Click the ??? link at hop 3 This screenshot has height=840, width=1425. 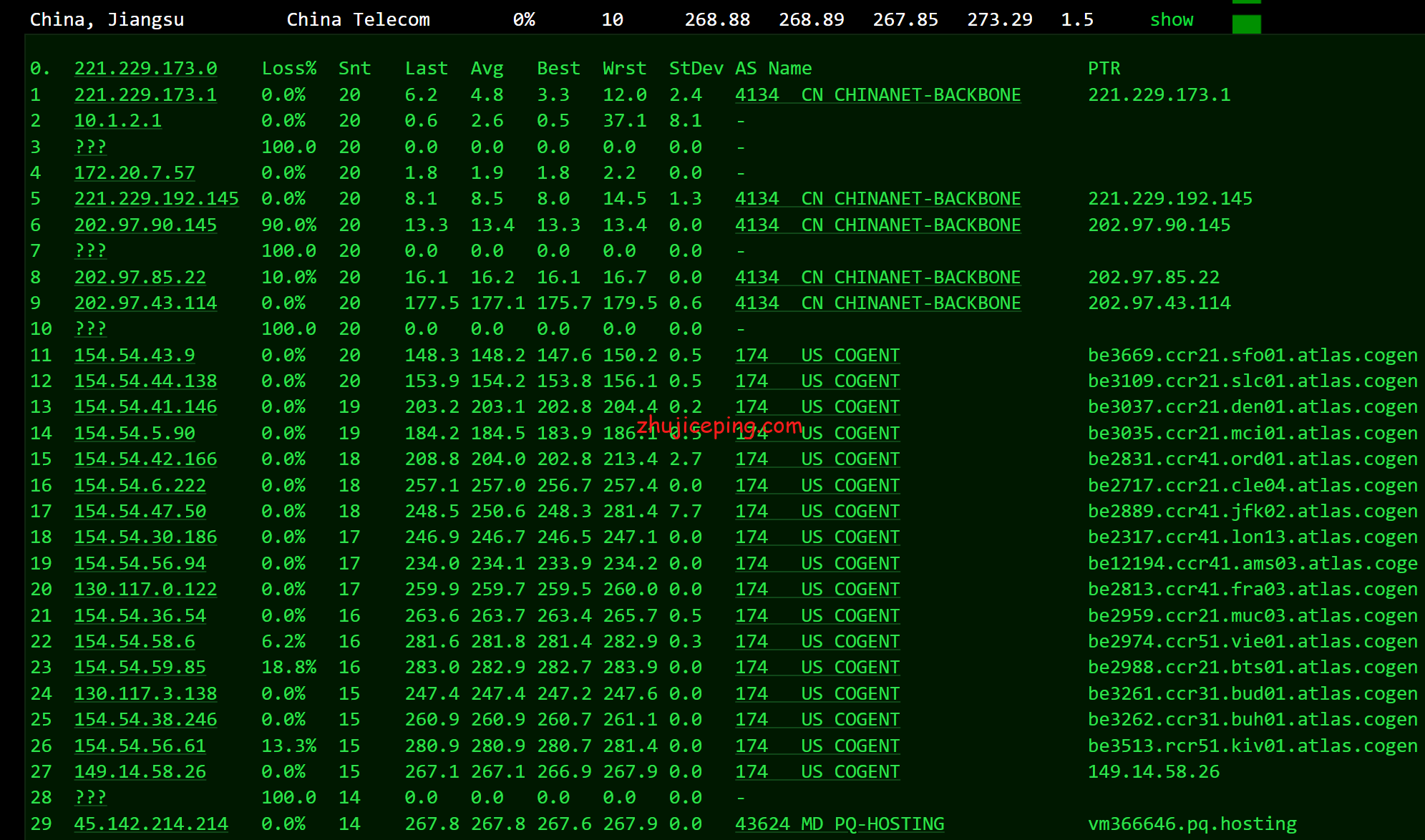click(x=90, y=147)
